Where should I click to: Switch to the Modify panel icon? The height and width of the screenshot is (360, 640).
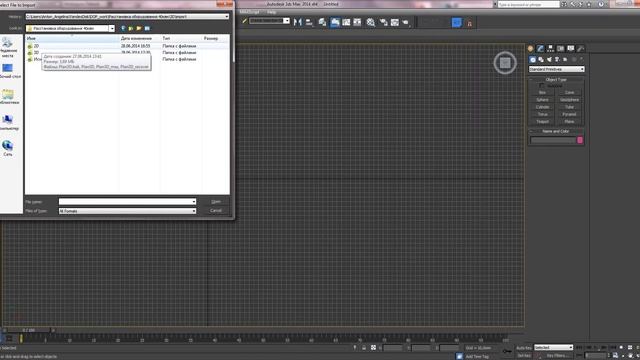coord(540,48)
